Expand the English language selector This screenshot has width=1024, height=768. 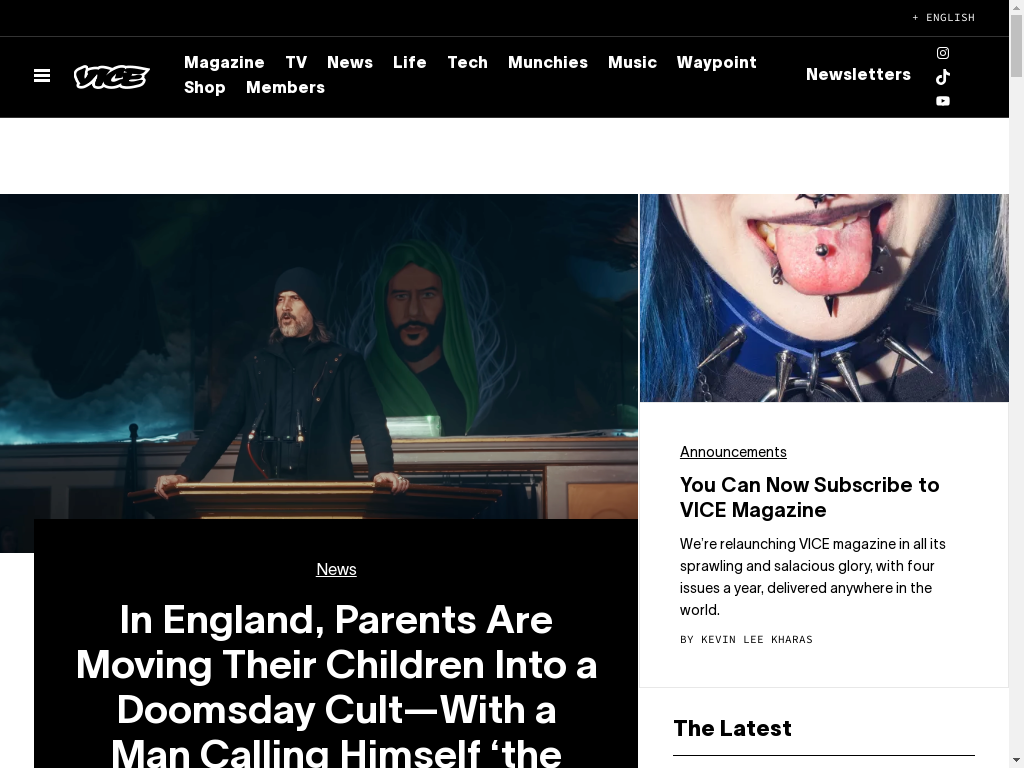[x=943, y=18]
